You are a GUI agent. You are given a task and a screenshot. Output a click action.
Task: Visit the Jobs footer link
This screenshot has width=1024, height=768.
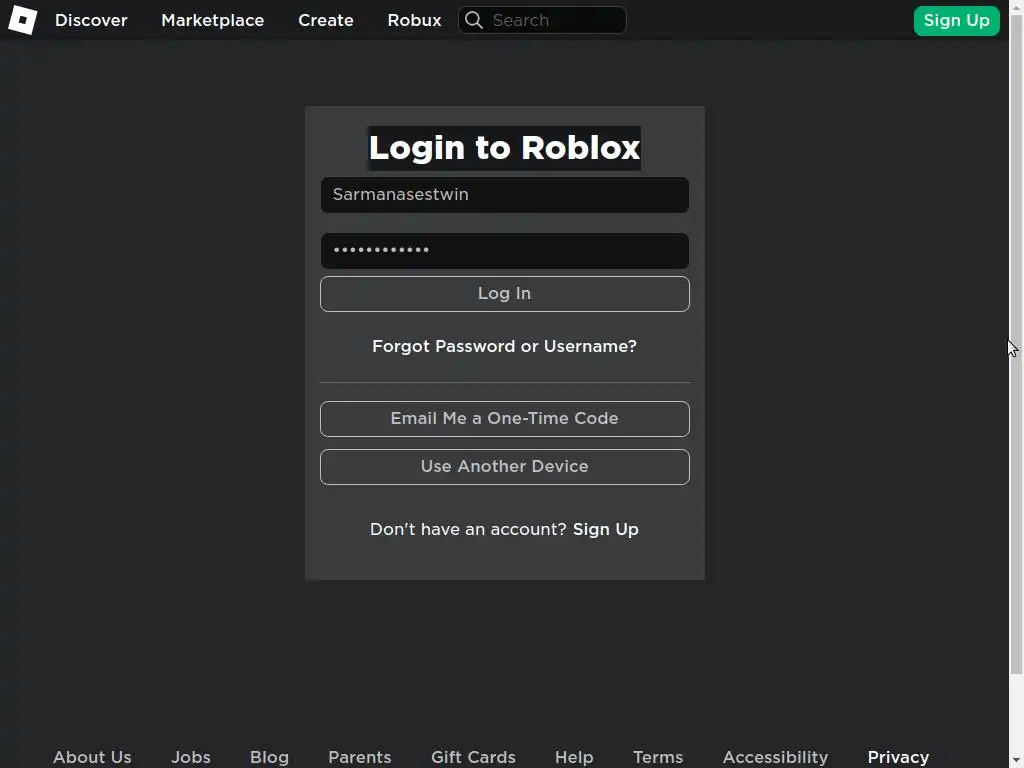tap(191, 757)
